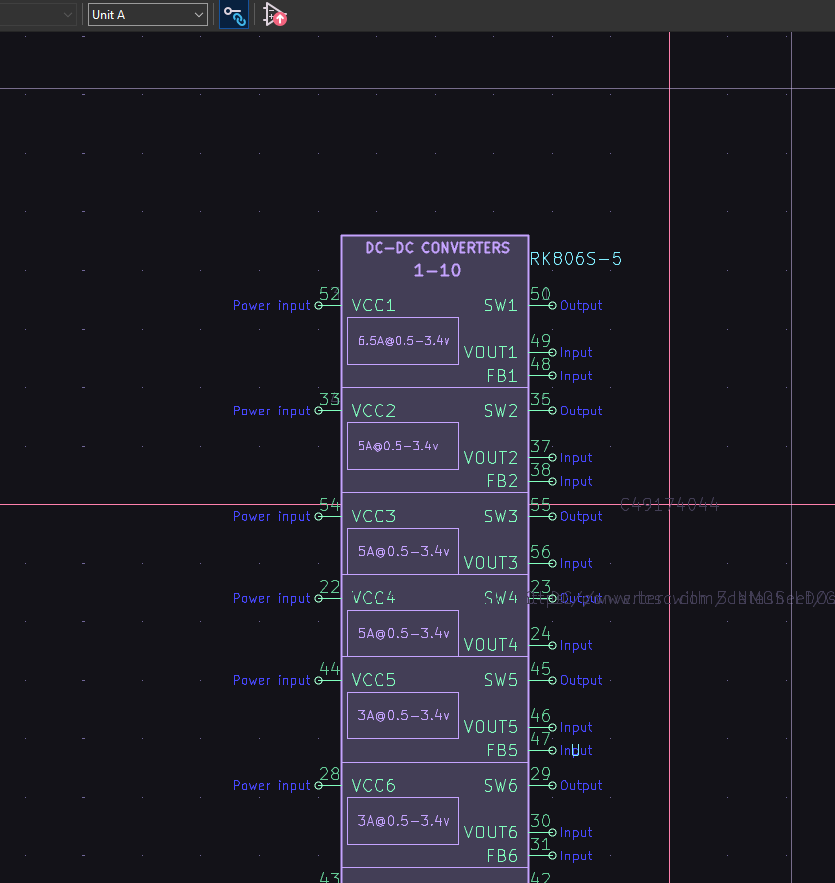Image resolution: width=835 pixels, height=883 pixels.
Task: Select the 3A rating box under VCC6
Action: click(403, 820)
